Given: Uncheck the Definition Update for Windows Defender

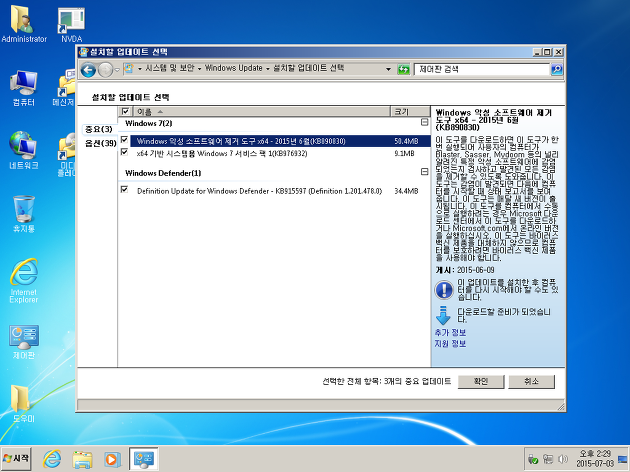Looking at the screenshot, I should point(125,189).
